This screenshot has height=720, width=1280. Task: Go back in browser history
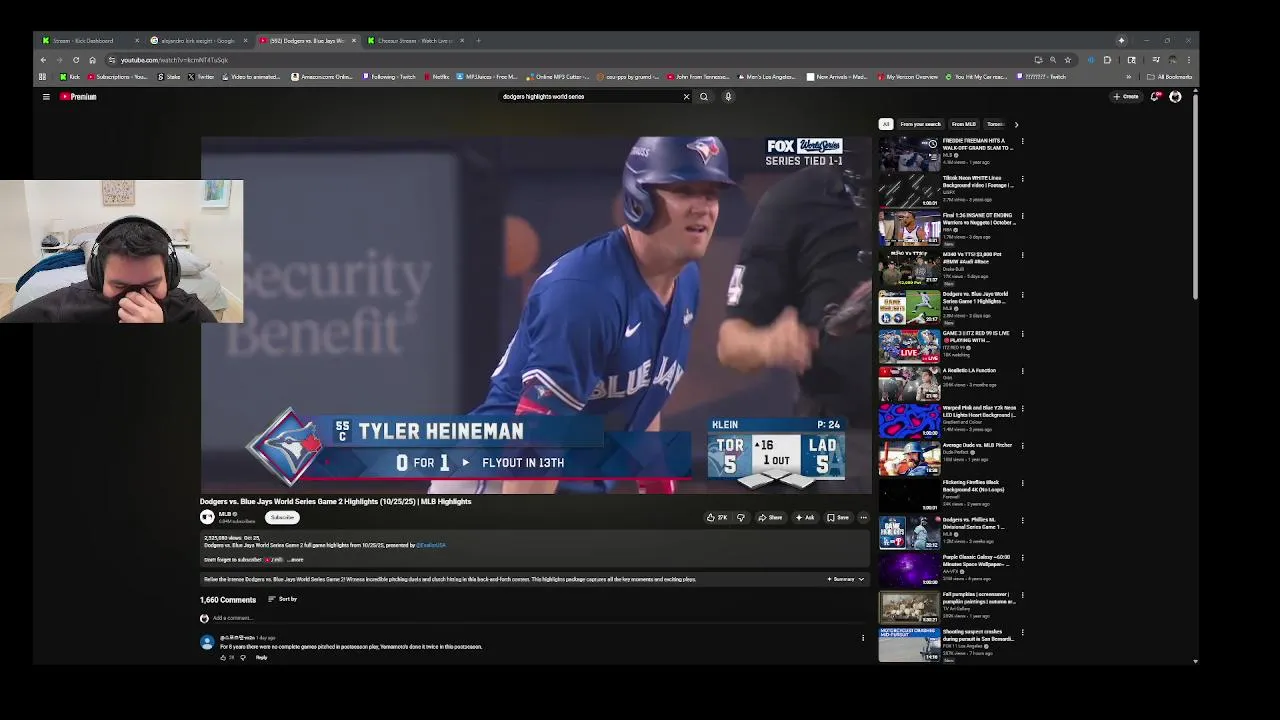[43, 60]
